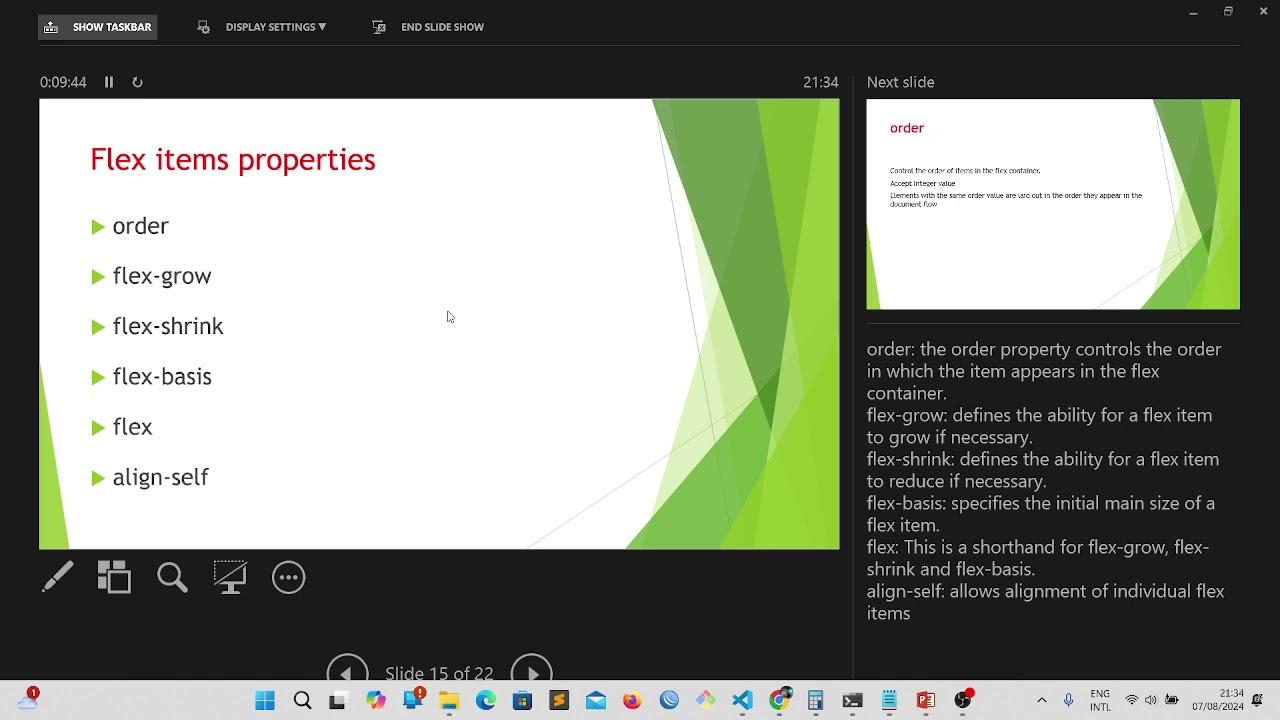Click the 'flex' bullet on the slide
Image resolution: width=1280 pixels, height=720 pixels.
133,427
